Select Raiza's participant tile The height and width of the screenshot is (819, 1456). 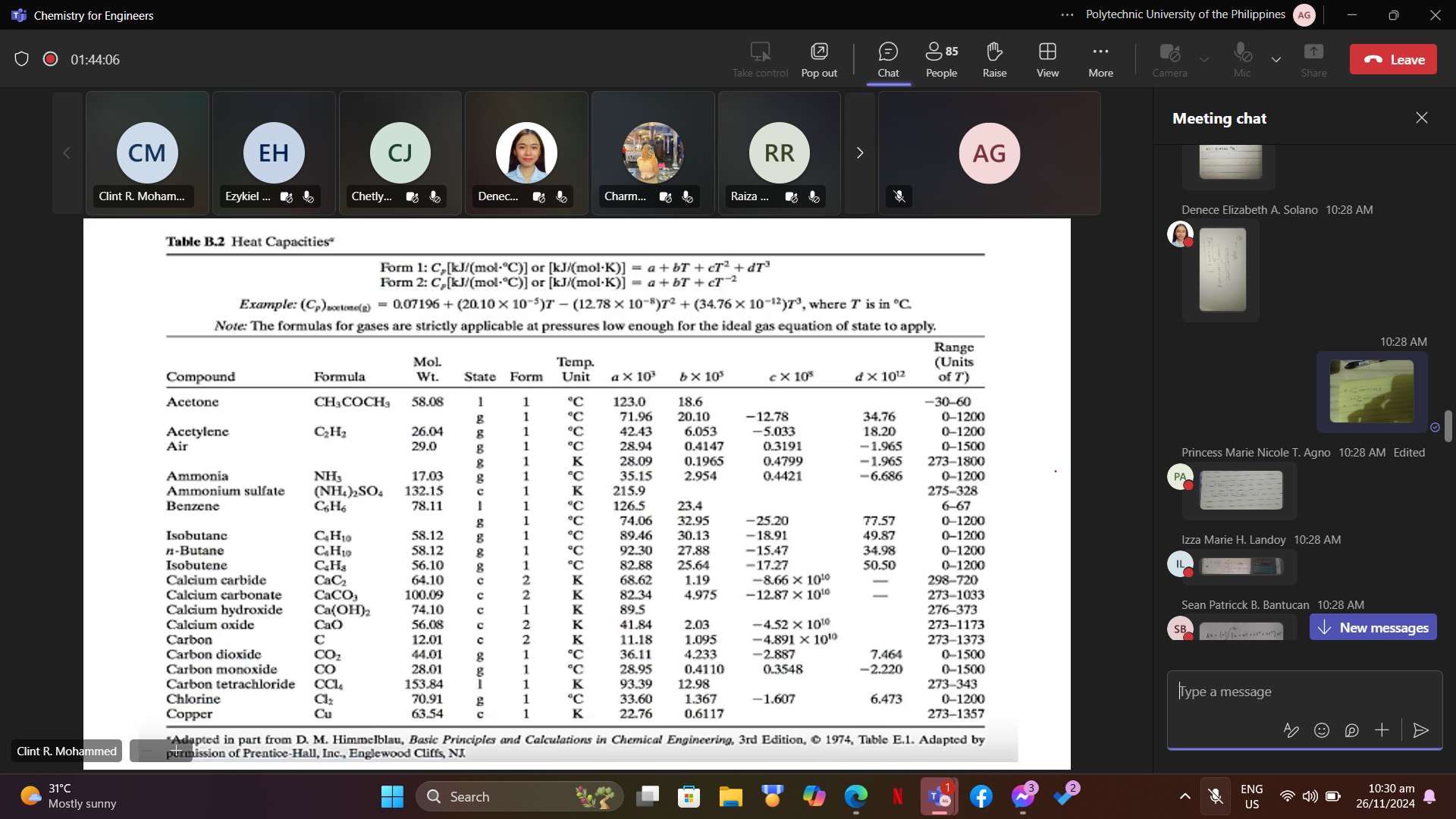[780, 153]
